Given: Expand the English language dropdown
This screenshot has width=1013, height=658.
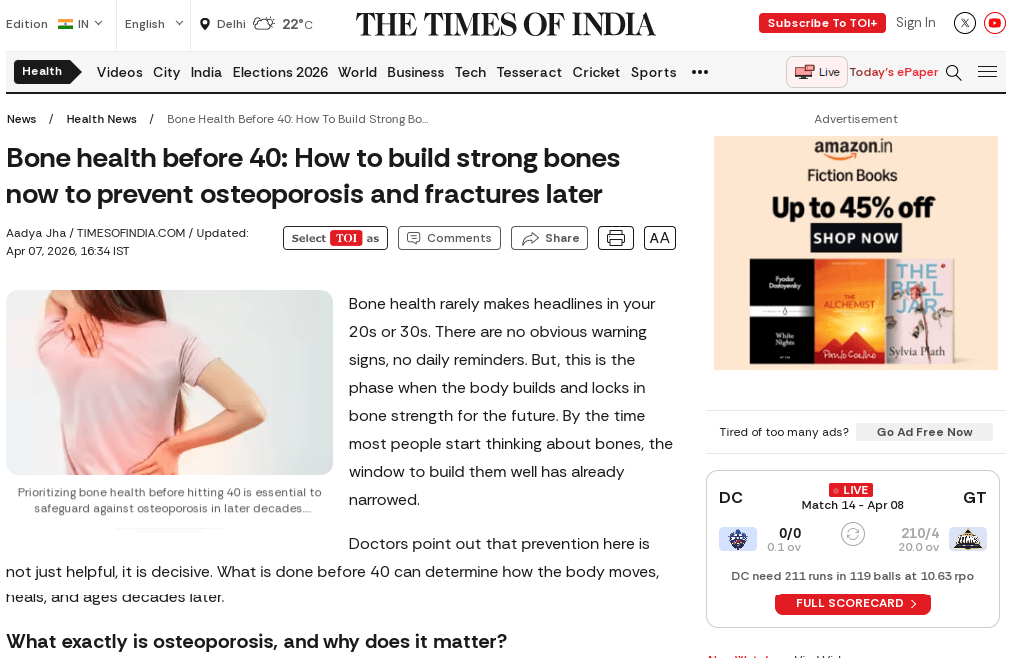Looking at the screenshot, I should [154, 24].
